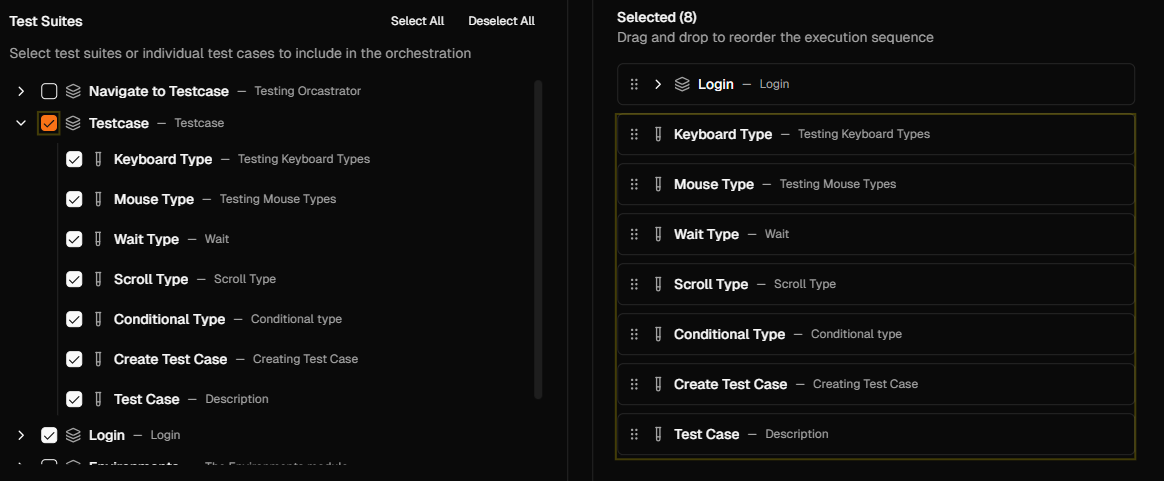Screen dimensions: 1164x481
Task: Click test tube icon of selected Scroll Type
Action: [x=658, y=284]
